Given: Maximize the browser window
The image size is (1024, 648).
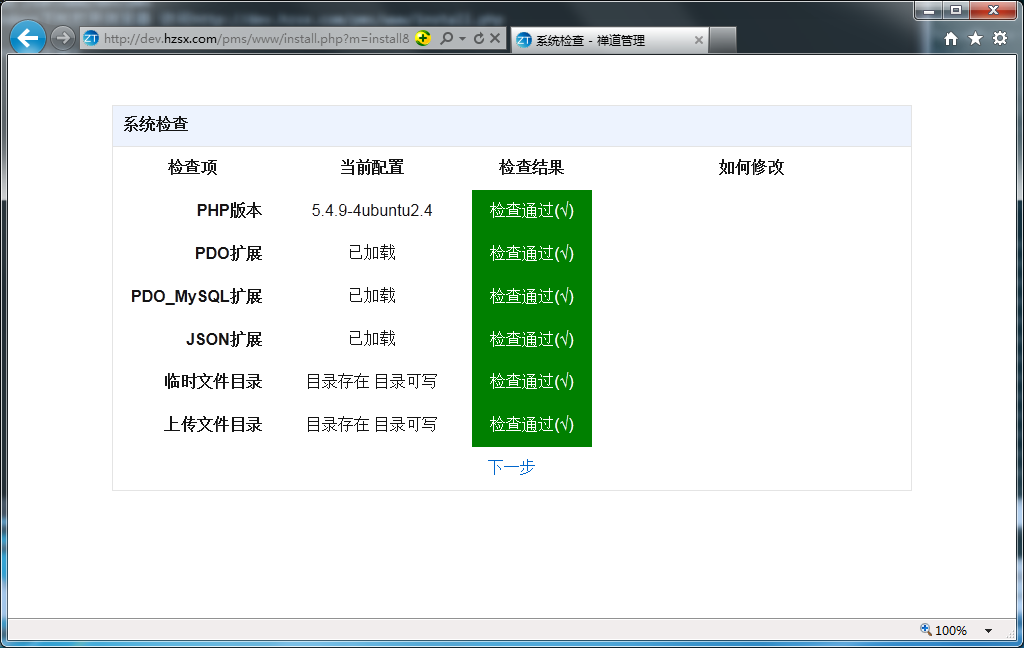Looking at the screenshot, I should [955, 10].
